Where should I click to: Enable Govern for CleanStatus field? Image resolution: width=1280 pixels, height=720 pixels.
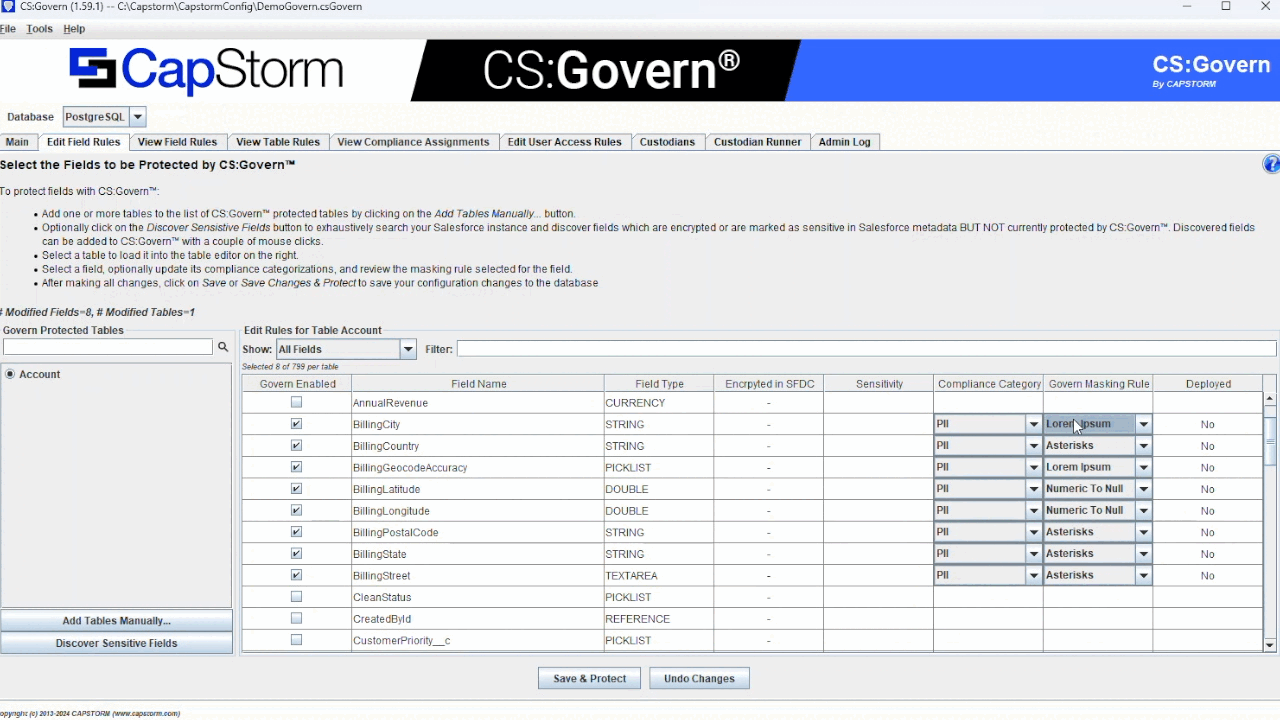[296, 597]
